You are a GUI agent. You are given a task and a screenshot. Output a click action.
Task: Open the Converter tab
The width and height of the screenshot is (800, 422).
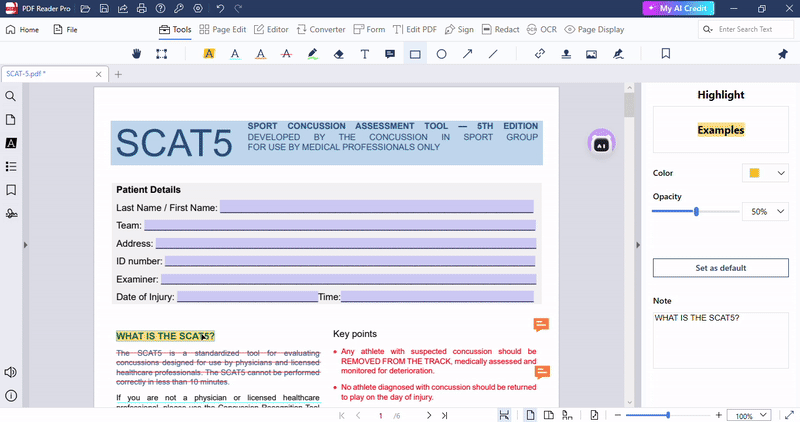tap(321, 30)
